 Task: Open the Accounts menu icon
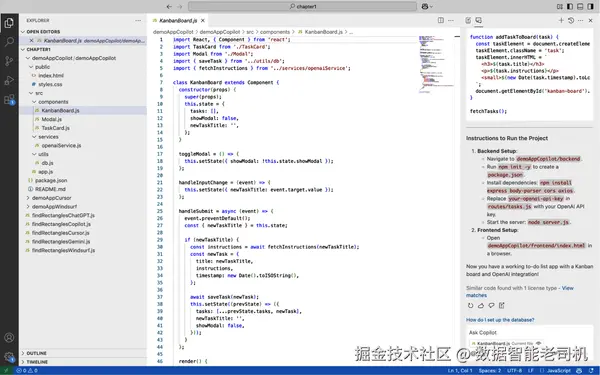click(9, 338)
